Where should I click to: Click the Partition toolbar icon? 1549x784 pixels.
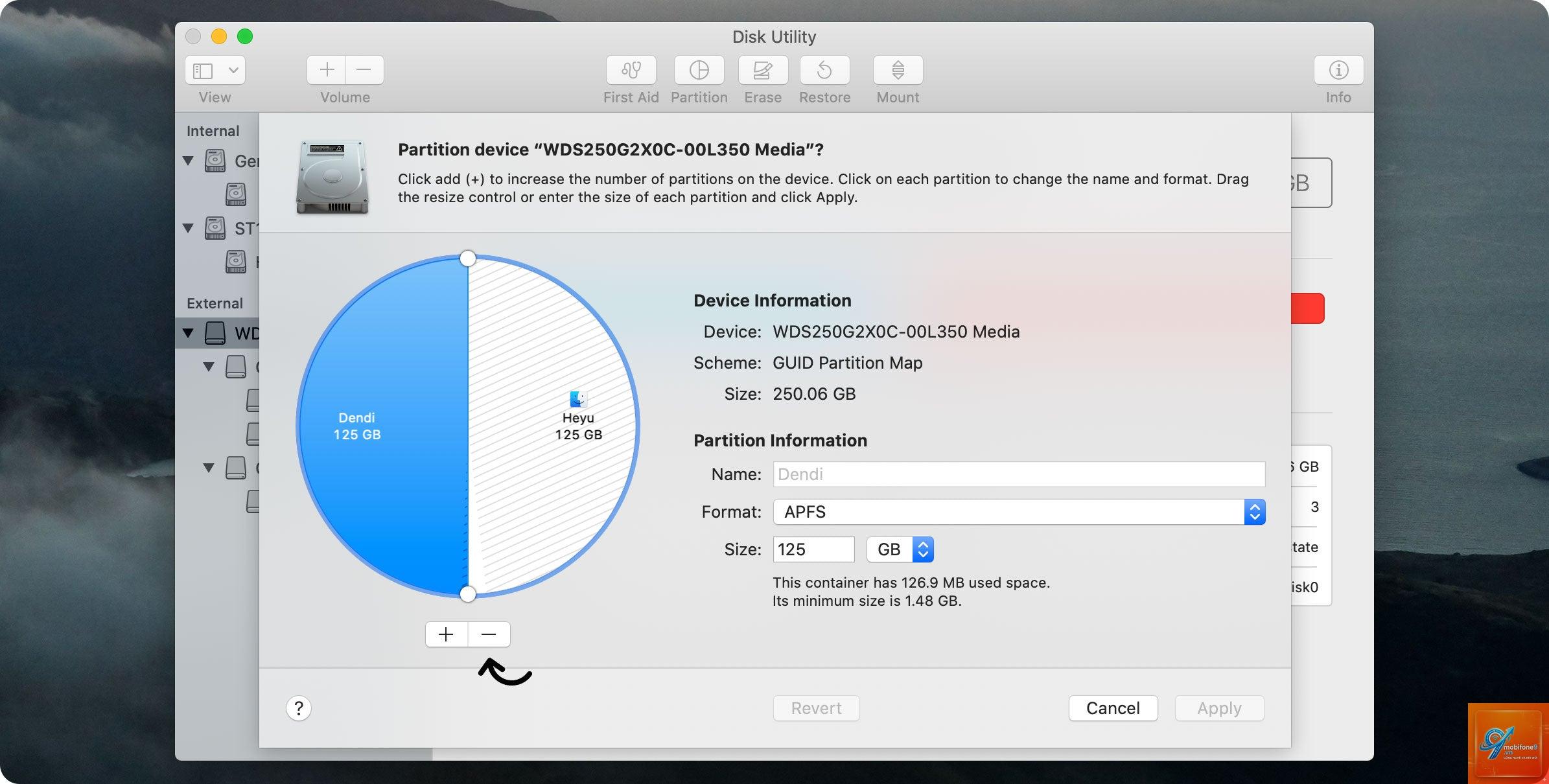699,70
